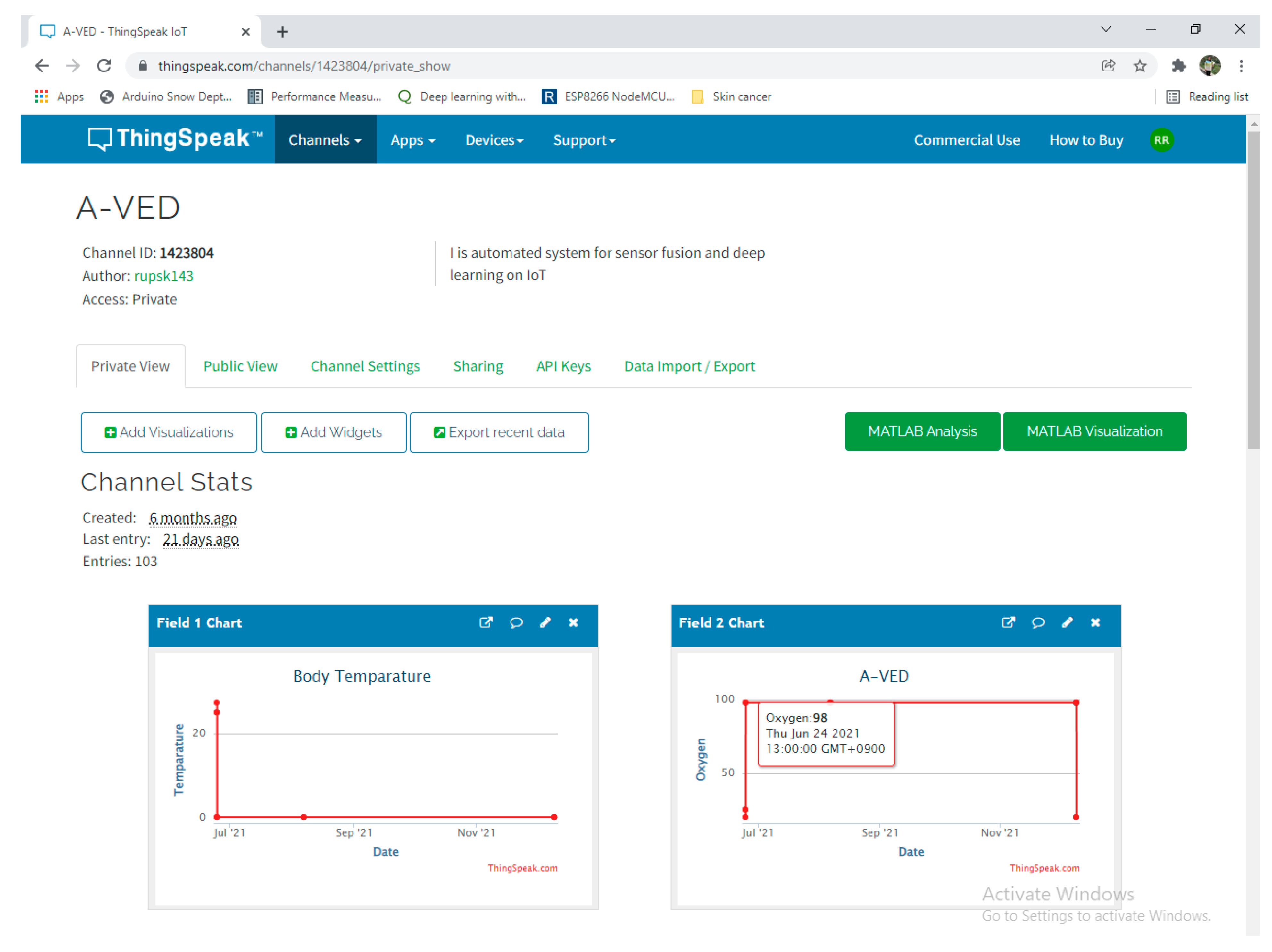Viewport: 1272px width, 952px height.
Task: Click Field 2 Chart comment bubble icon
Action: pos(1038,622)
